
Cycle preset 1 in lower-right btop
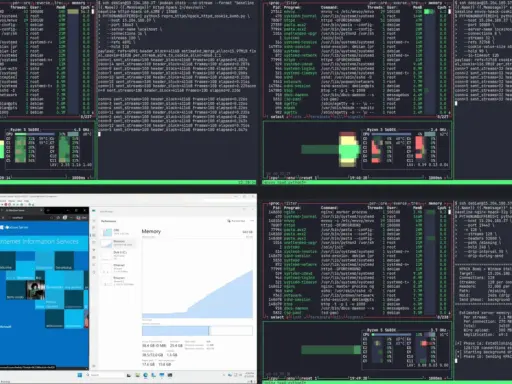309,378
